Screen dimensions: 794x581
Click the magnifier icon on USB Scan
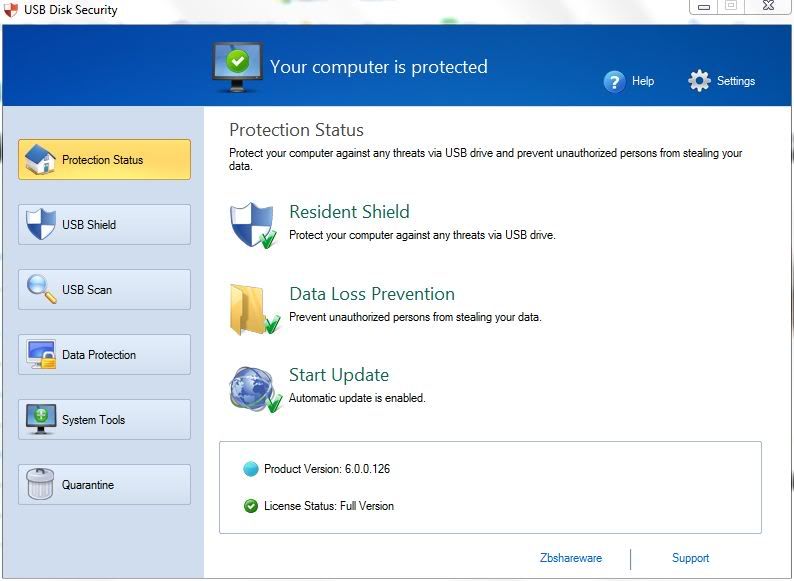pyautogui.click(x=41, y=289)
